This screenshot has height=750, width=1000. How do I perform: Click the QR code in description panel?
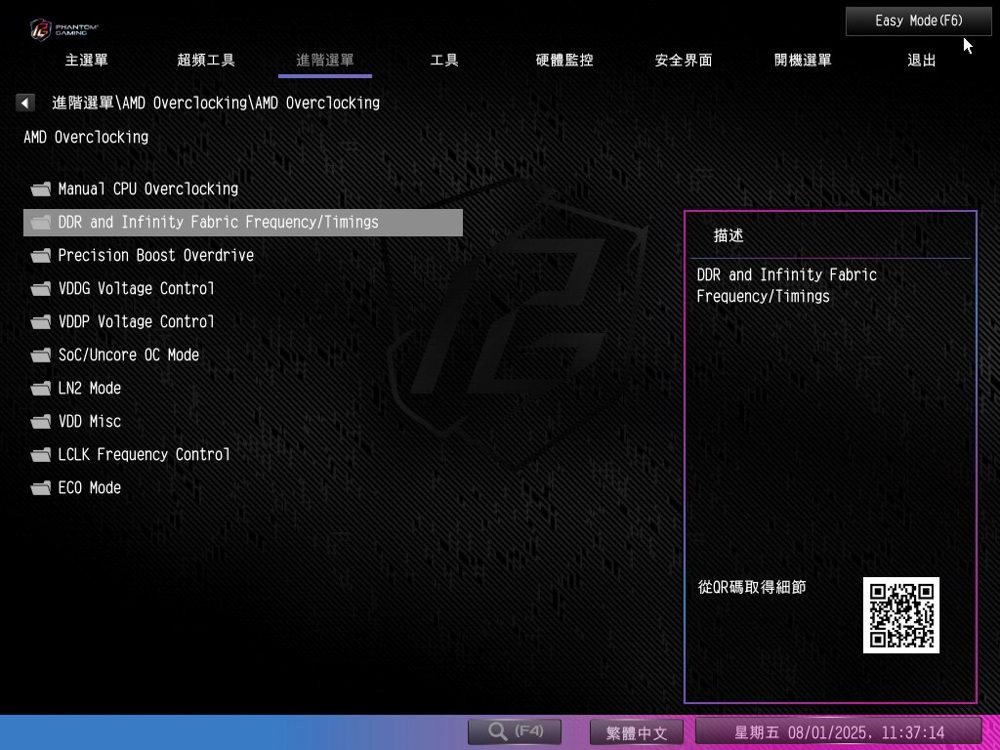pos(901,615)
